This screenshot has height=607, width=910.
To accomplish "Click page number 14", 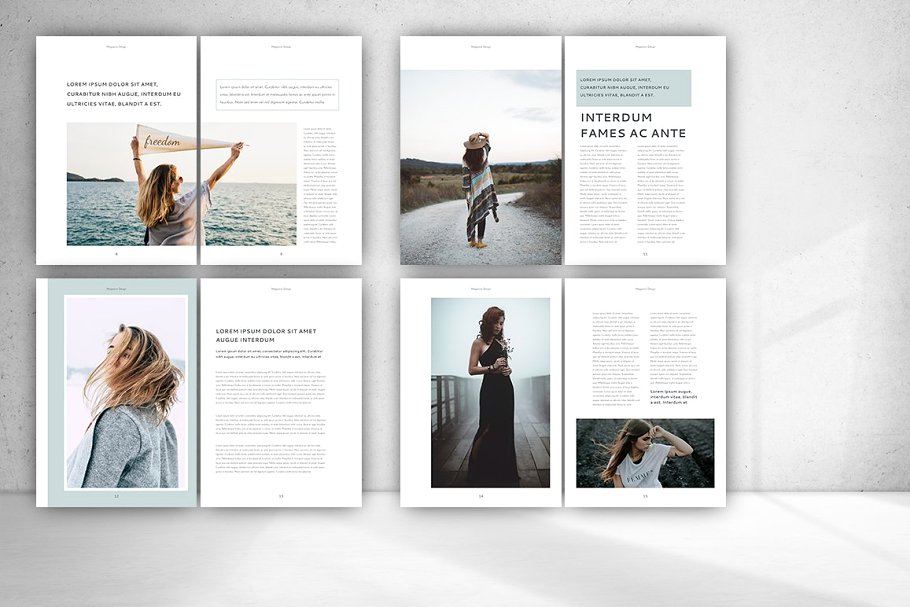I will coord(481,496).
